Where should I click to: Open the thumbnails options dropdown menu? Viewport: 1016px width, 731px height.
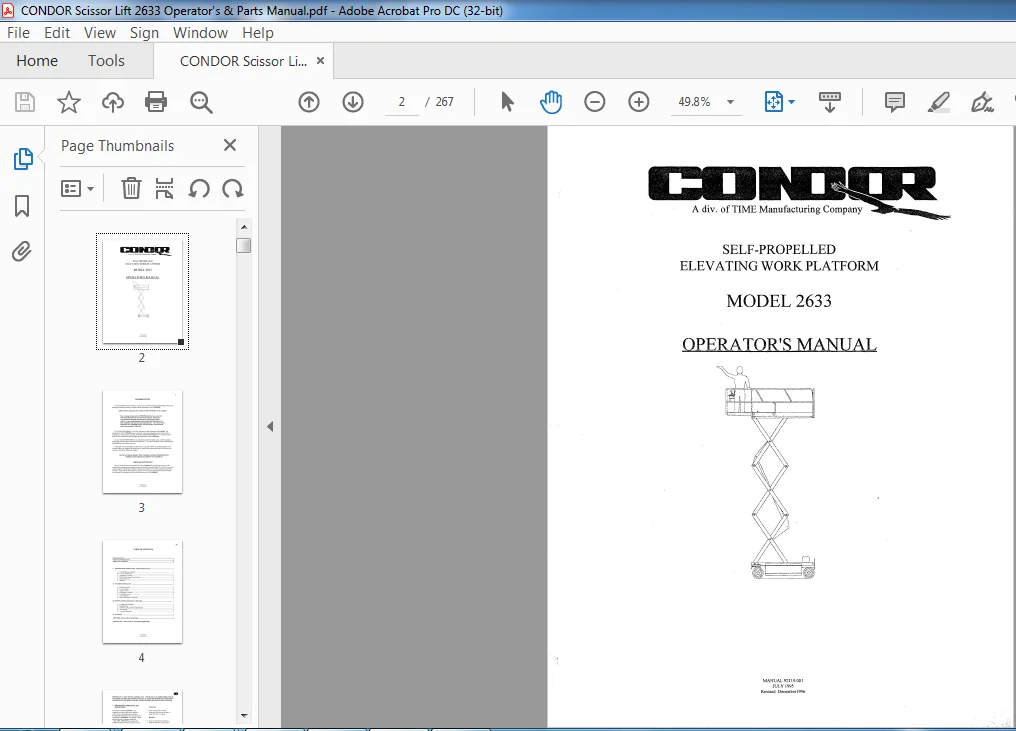pyautogui.click(x=77, y=189)
